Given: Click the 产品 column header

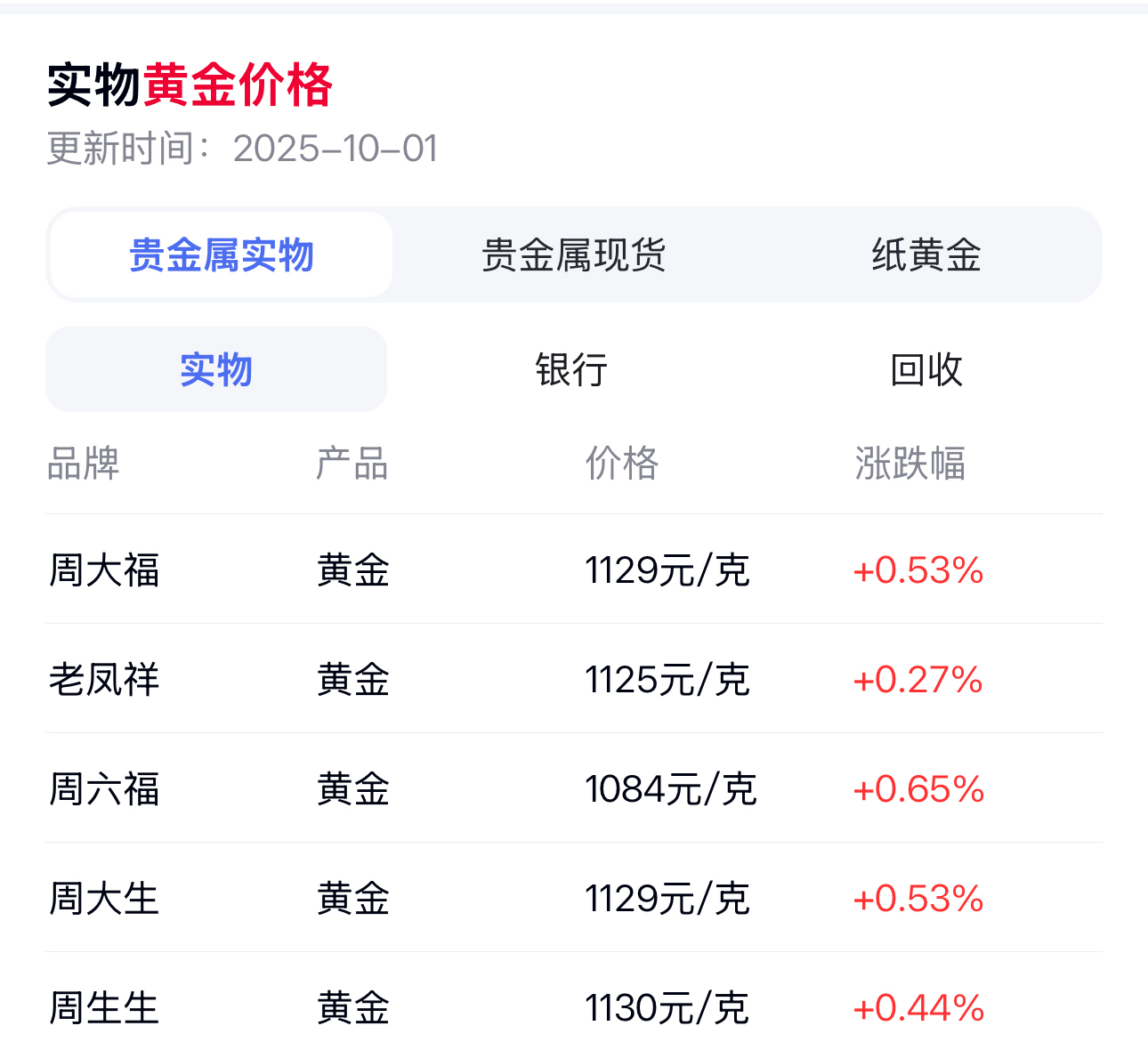Looking at the screenshot, I should pyautogui.click(x=352, y=464).
